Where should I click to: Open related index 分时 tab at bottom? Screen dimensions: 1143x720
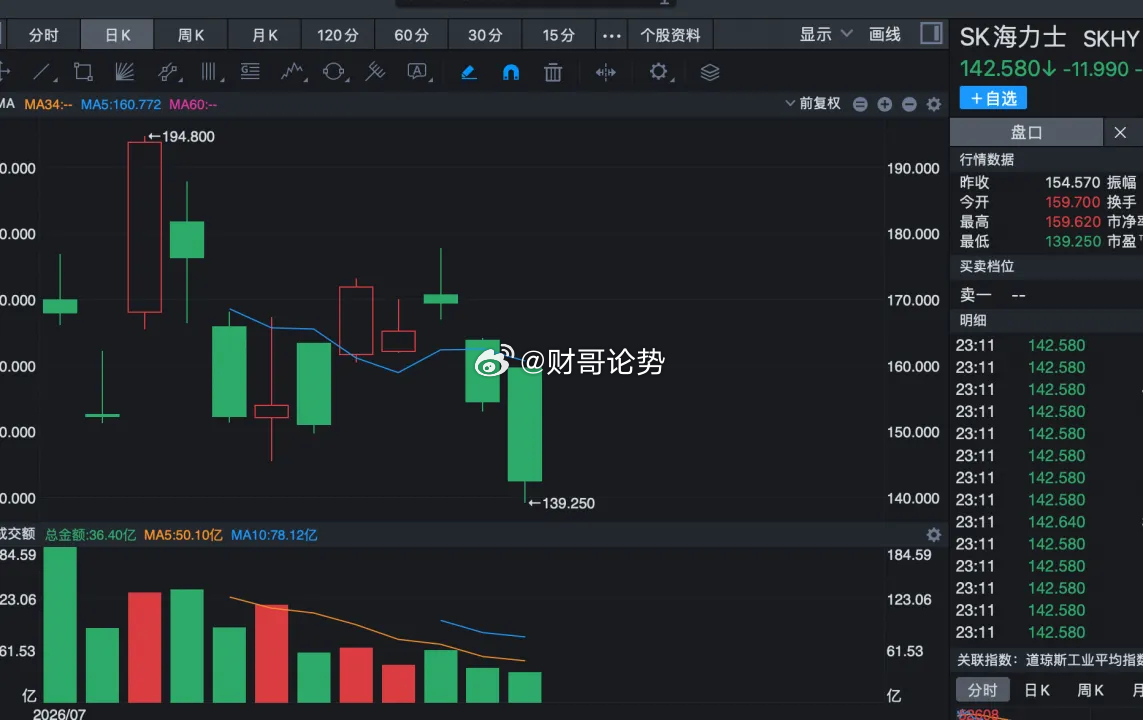[982, 689]
